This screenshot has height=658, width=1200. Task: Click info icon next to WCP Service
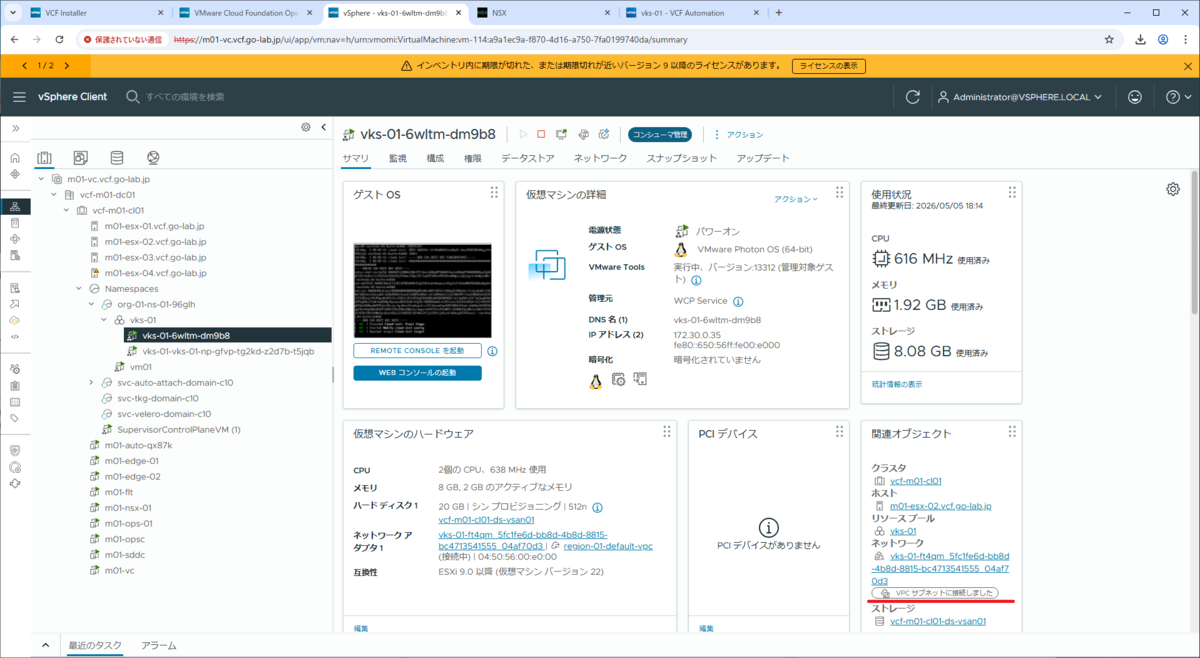pos(738,300)
